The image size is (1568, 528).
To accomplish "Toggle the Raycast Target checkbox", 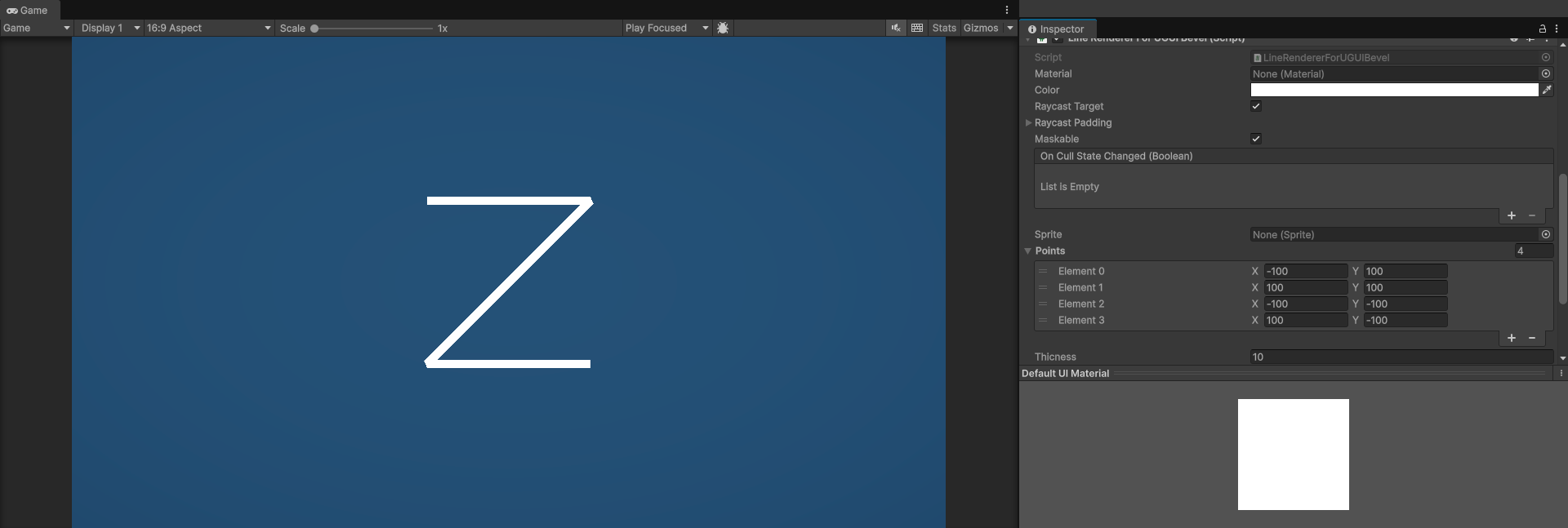I will click(1256, 106).
